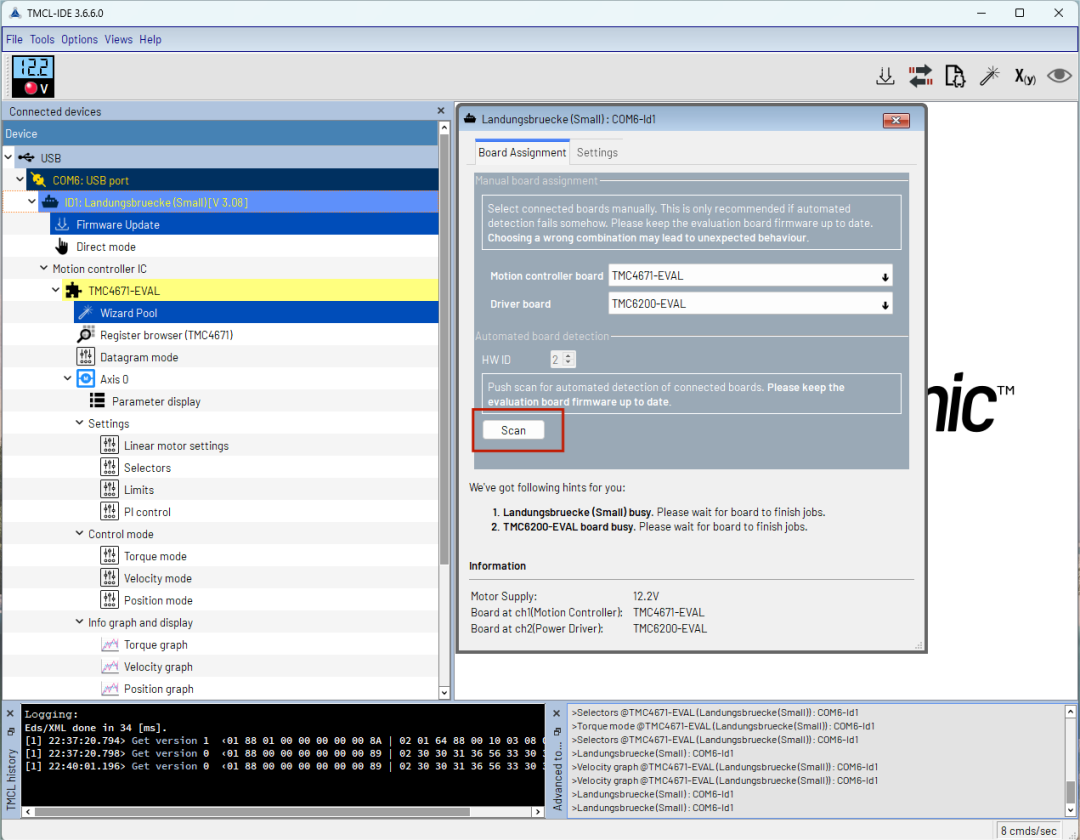This screenshot has width=1080, height=840.
Task: Click the 8 cmds/sec status field
Action: coord(1028,830)
